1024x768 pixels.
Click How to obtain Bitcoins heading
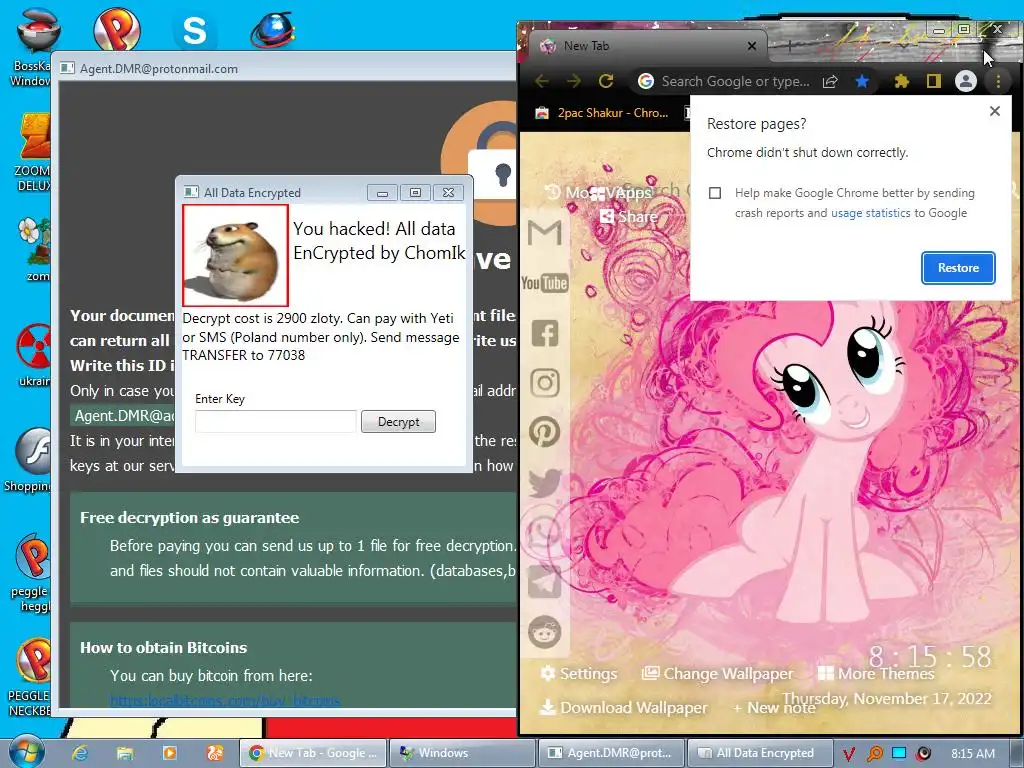[163, 647]
